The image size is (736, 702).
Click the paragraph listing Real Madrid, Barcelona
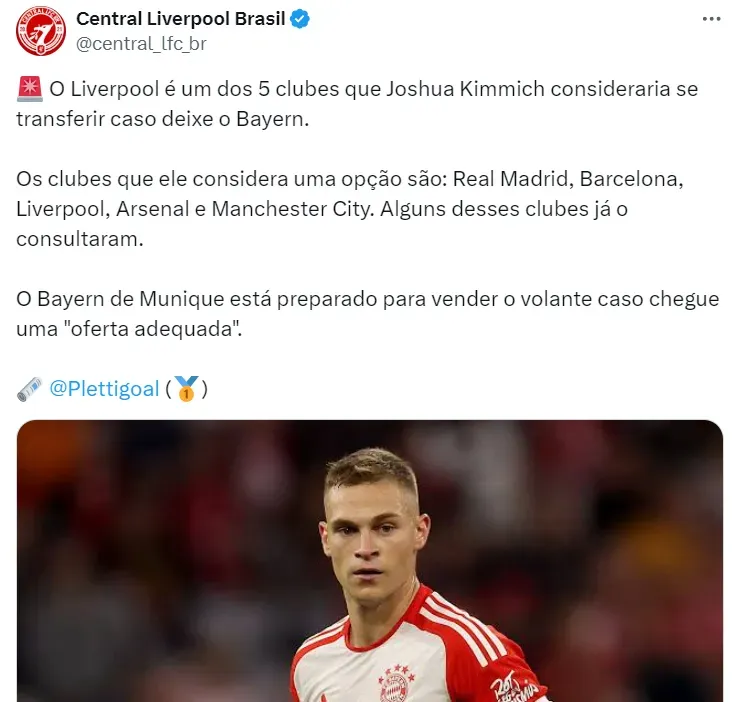350,209
